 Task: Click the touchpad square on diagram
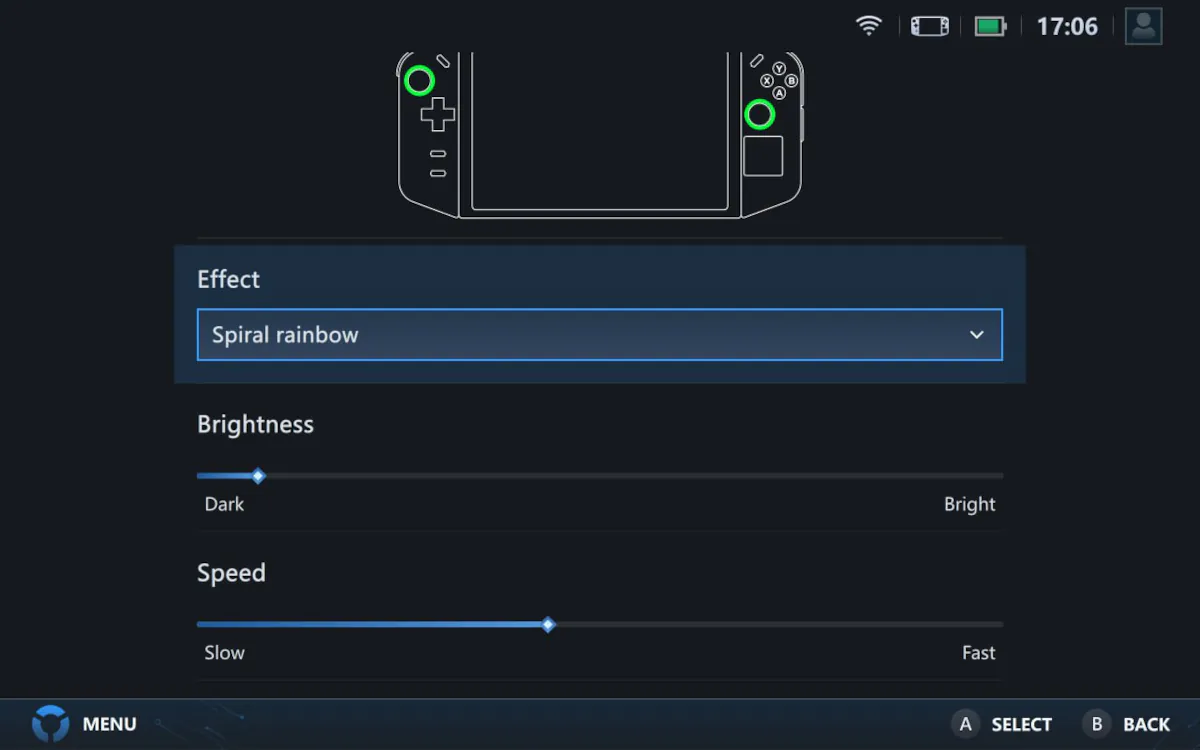point(763,156)
